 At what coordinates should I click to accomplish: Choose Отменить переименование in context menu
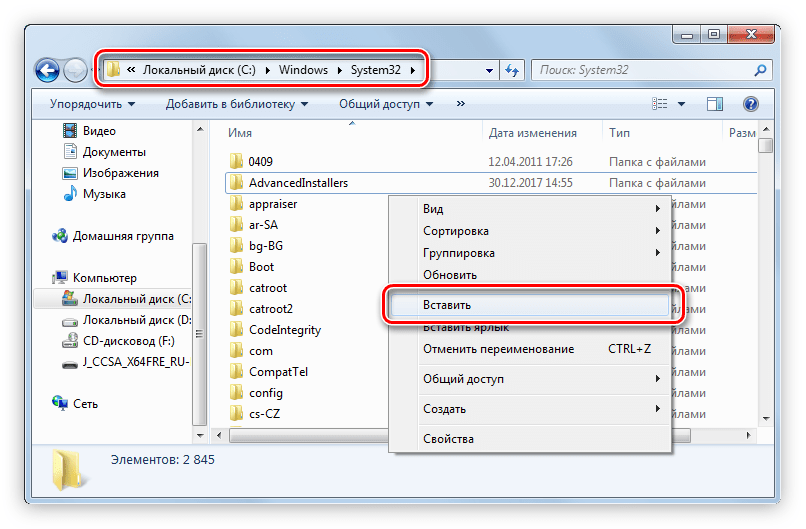(530, 349)
